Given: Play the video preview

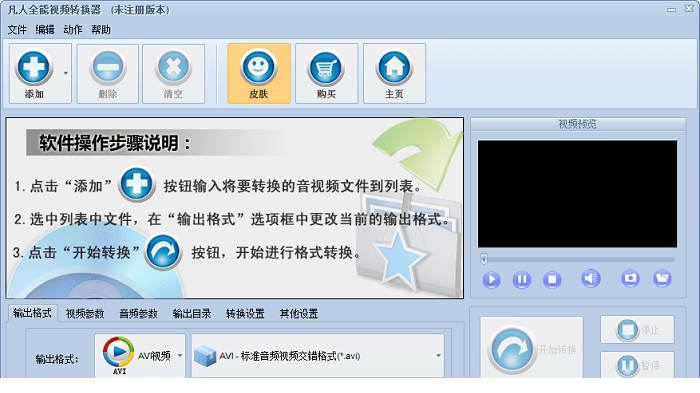Looking at the screenshot, I should [x=492, y=280].
